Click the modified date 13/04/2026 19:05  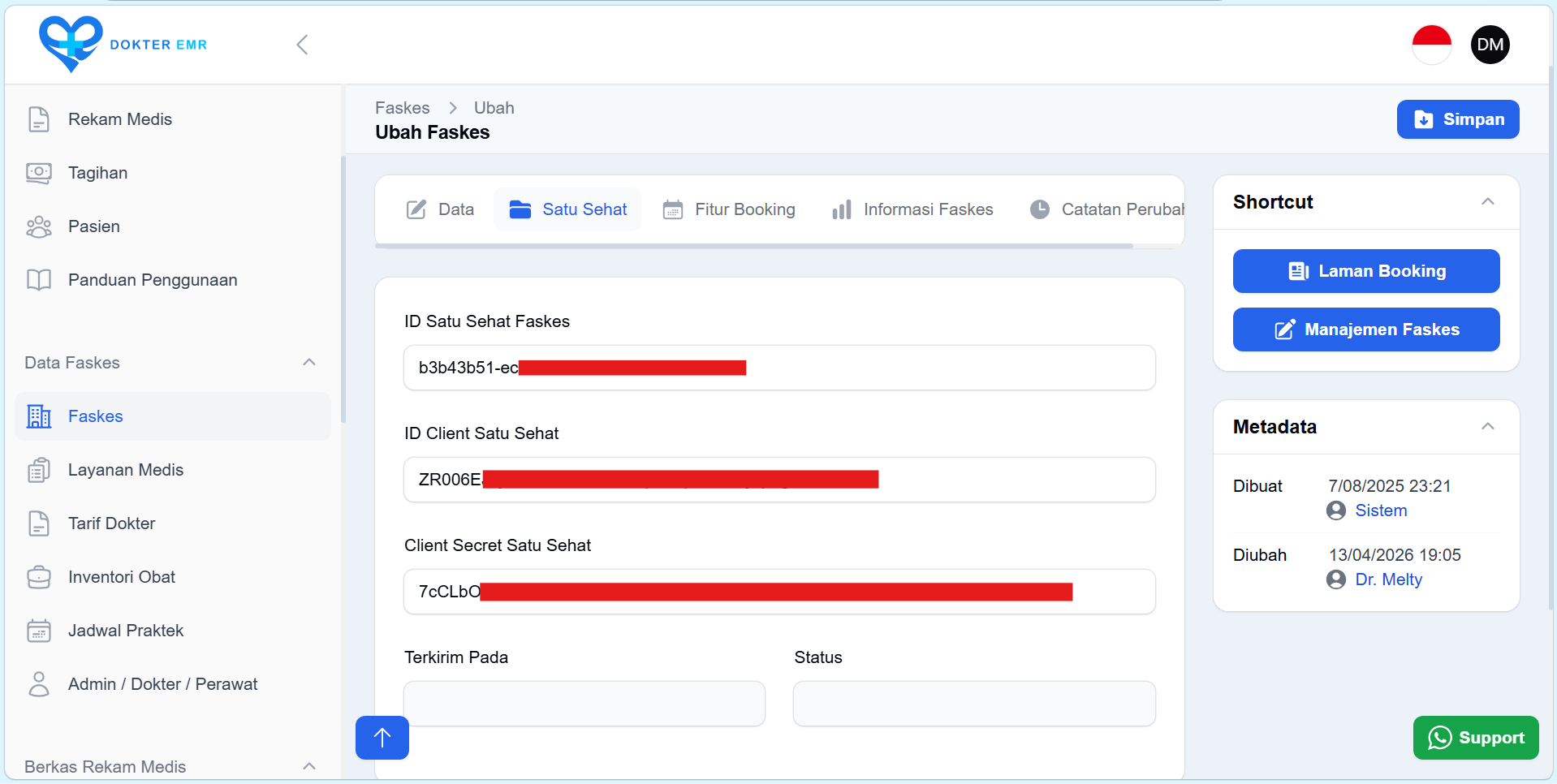click(x=1395, y=555)
